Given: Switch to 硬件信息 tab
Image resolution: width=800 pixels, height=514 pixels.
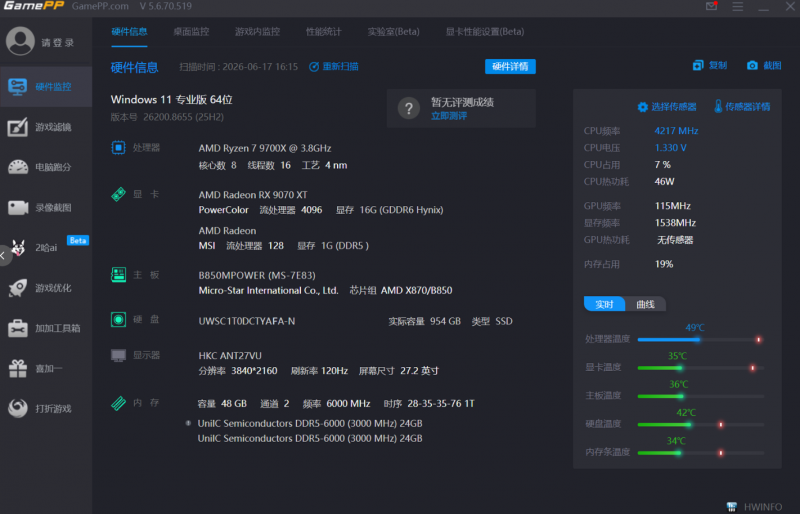Looking at the screenshot, I should (x=129, y=32).
